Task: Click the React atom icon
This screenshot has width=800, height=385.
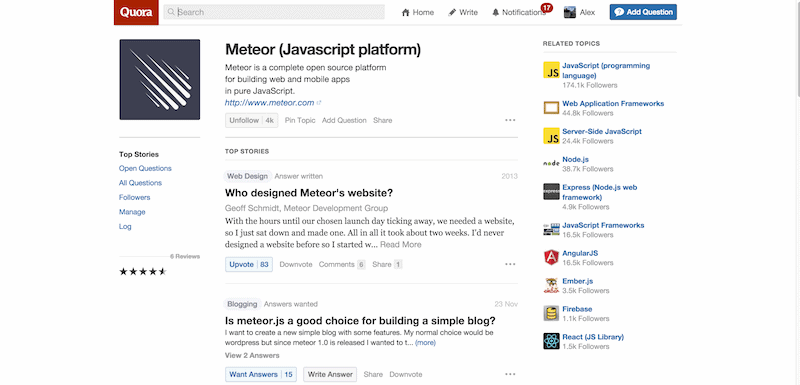Action: pos(552,341)
